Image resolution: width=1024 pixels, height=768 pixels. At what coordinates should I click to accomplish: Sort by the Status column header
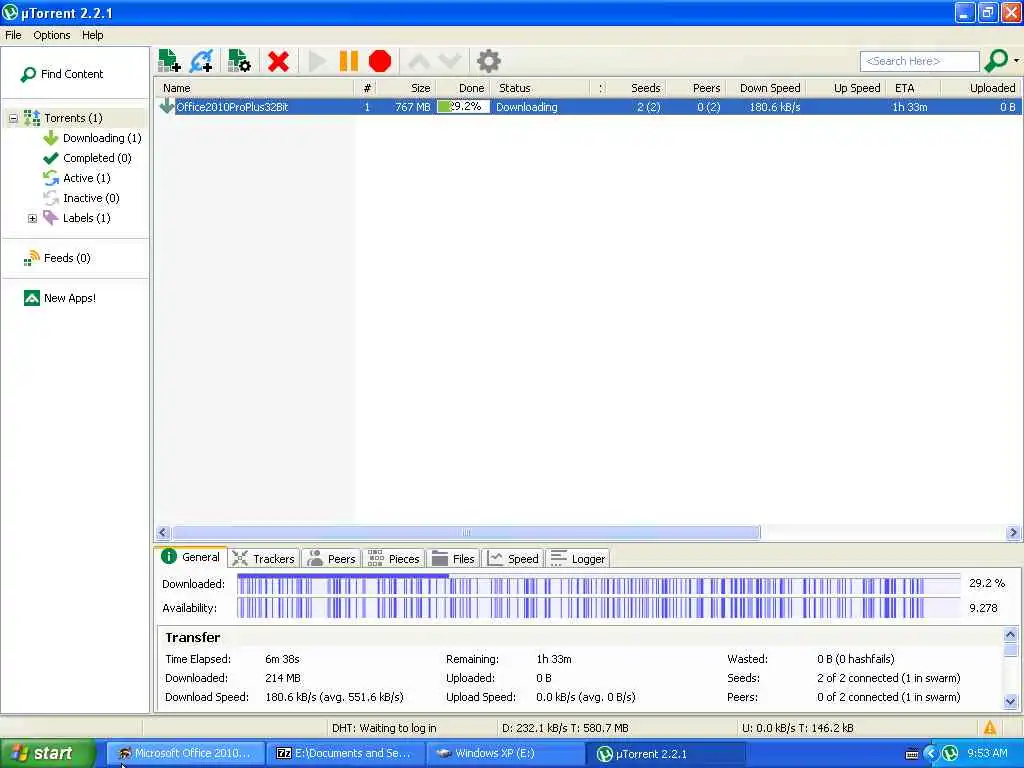(541, 88)
